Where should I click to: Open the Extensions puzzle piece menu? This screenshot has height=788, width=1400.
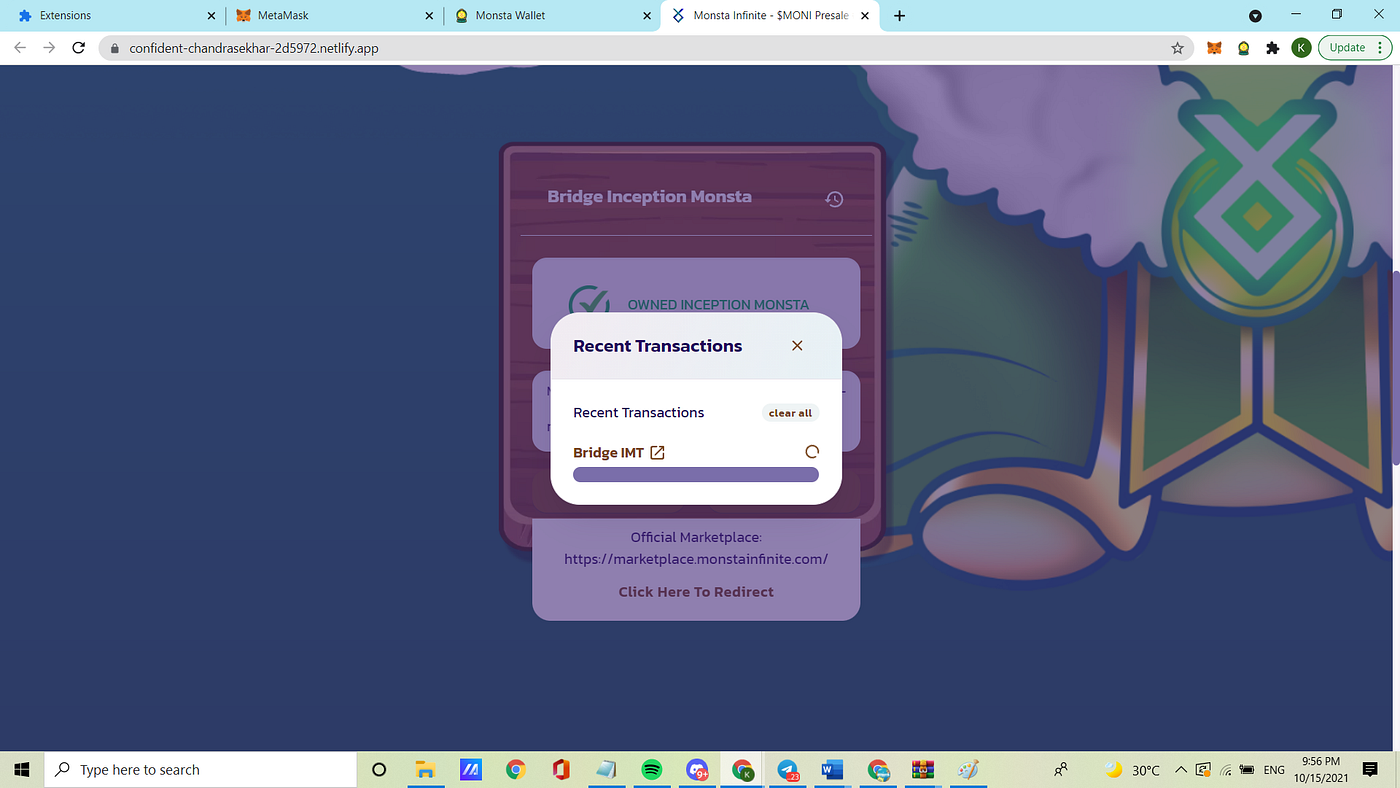1272,48
